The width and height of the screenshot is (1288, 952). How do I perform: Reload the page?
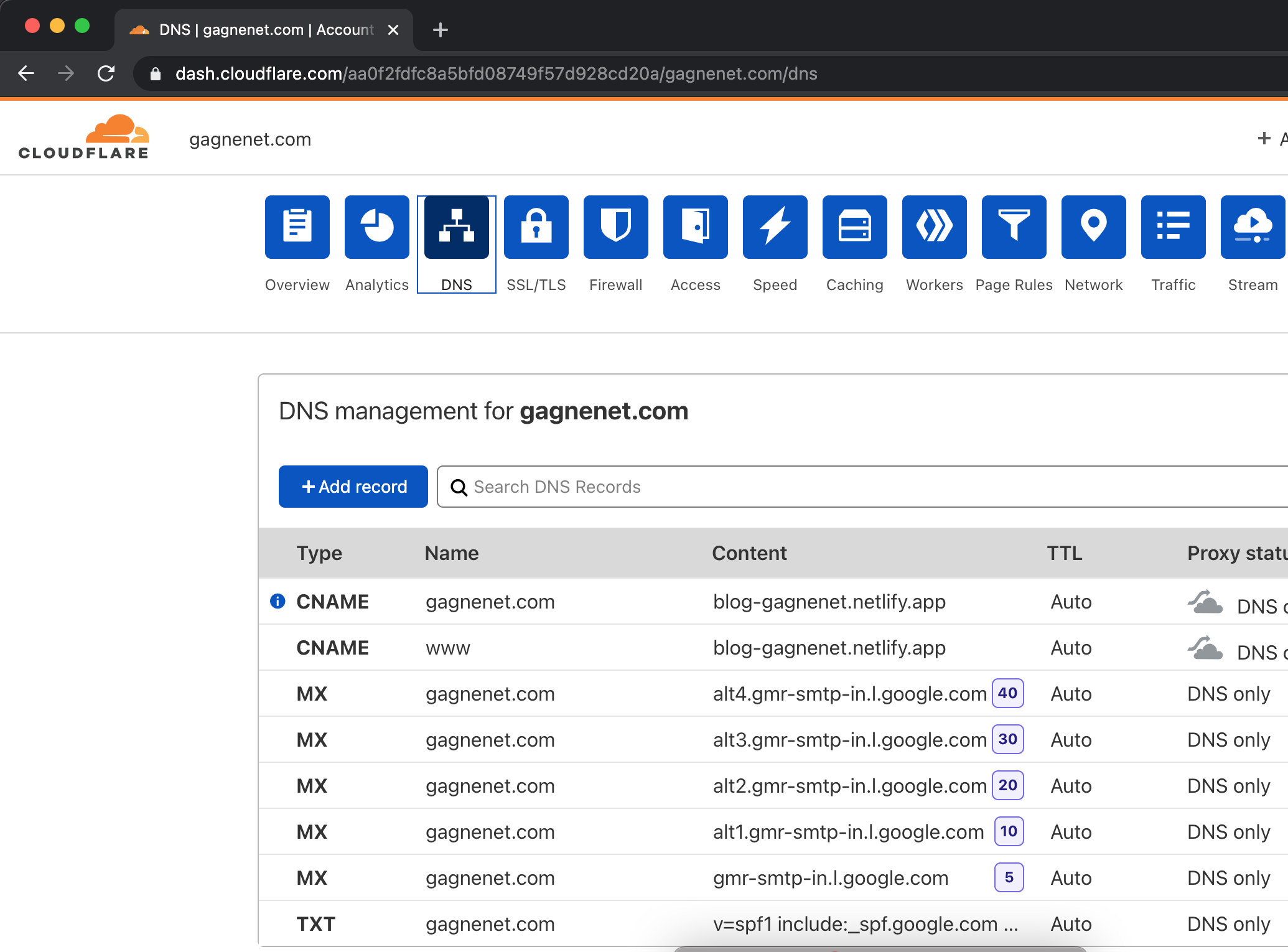[106, 73]
